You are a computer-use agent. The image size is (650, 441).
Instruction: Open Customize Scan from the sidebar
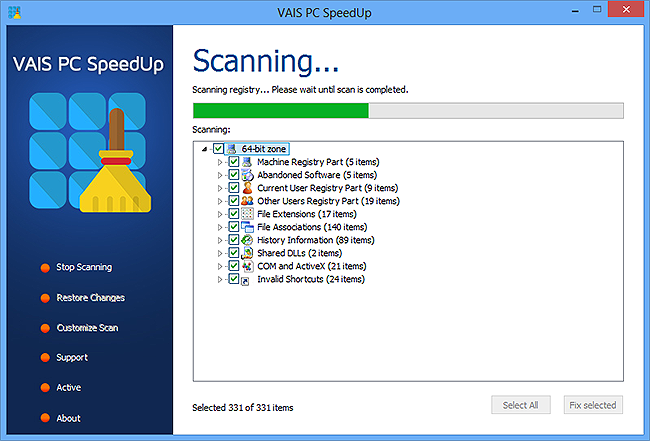click(x=87, y=328)
